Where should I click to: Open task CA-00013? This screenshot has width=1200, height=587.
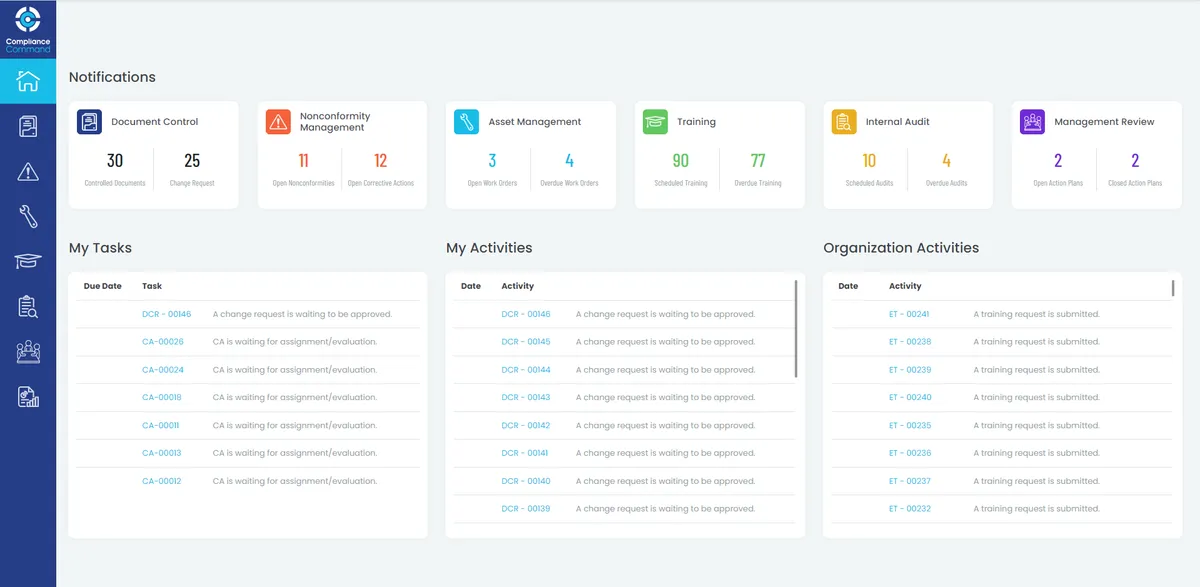click(x=162, y=454)
